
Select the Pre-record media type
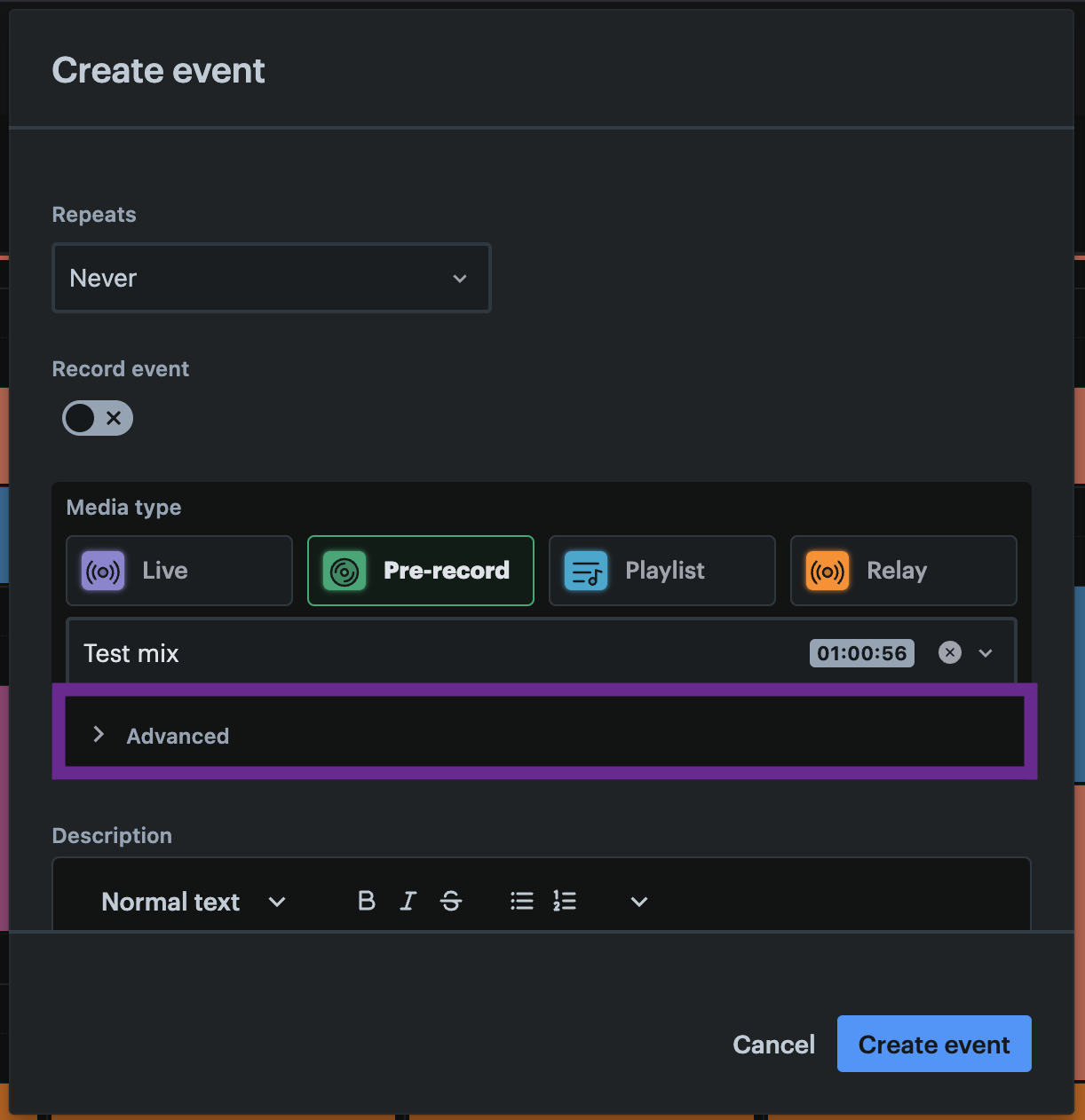(421, 571)
